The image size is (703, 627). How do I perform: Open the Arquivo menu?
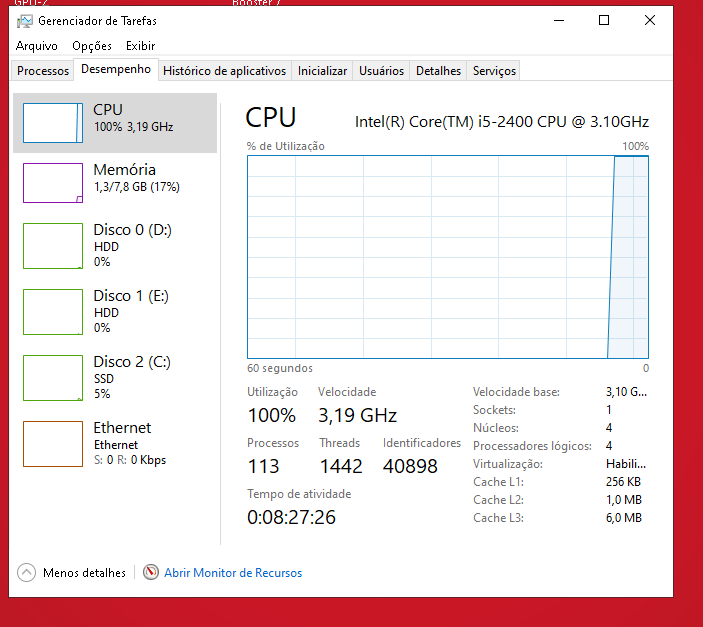tap(37, 46)
